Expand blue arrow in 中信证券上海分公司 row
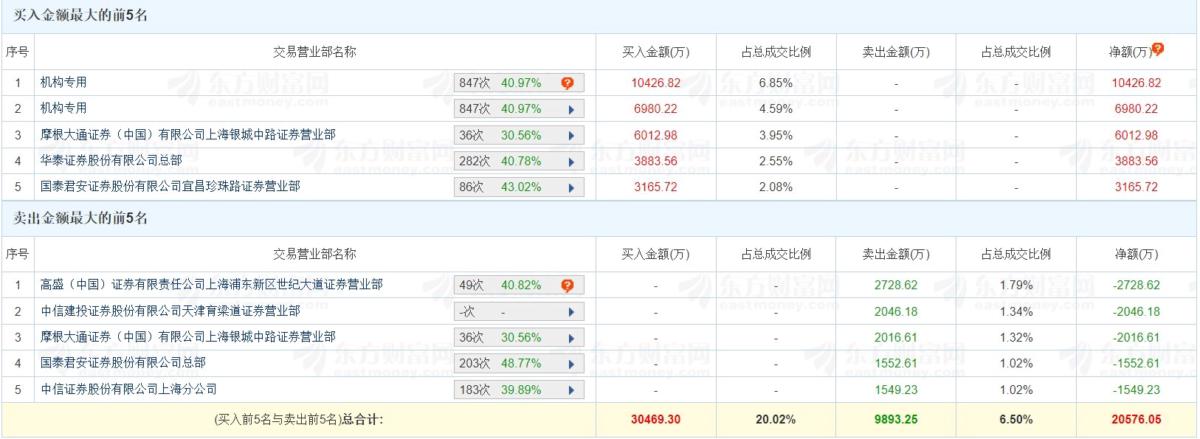The width and height of the screenshot is (1200, 439). pos(571,390)
